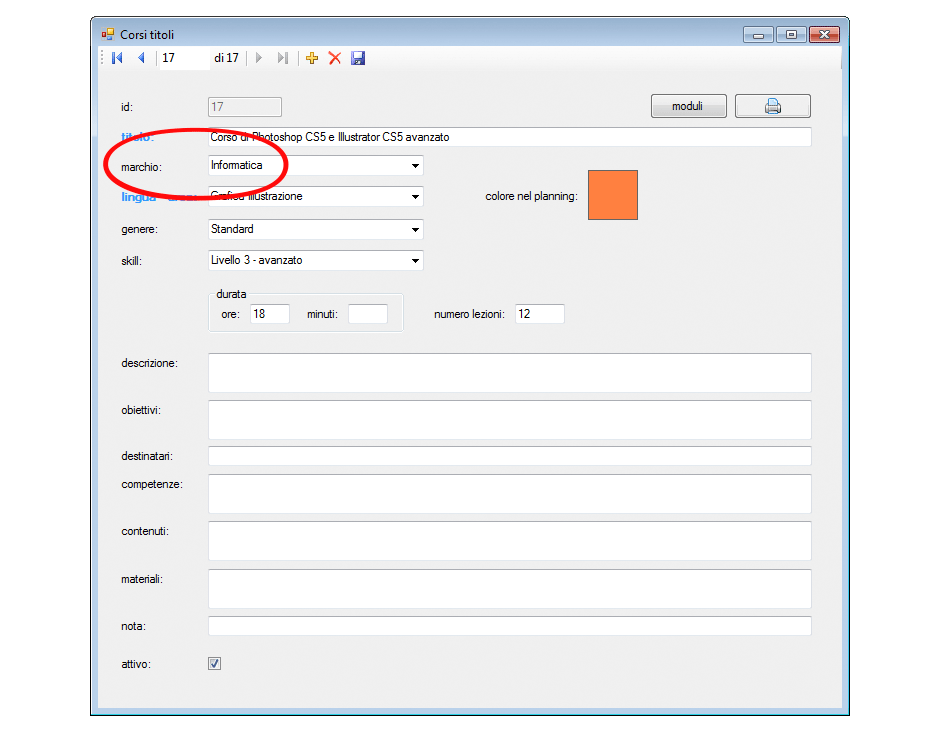Screen dimensions: 940x732
Task: Go to the first record
Action: click(x=118, y=58)
